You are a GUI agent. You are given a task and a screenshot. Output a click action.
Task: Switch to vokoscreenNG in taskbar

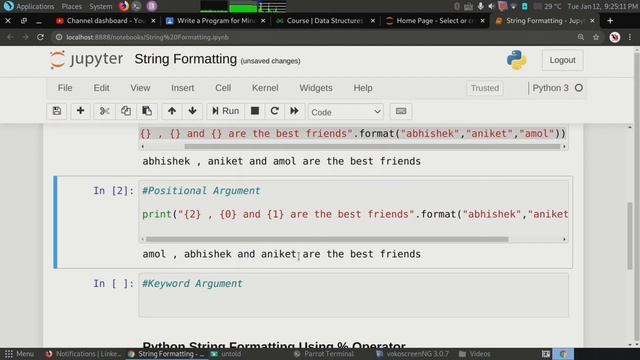(x=412, y=354)
